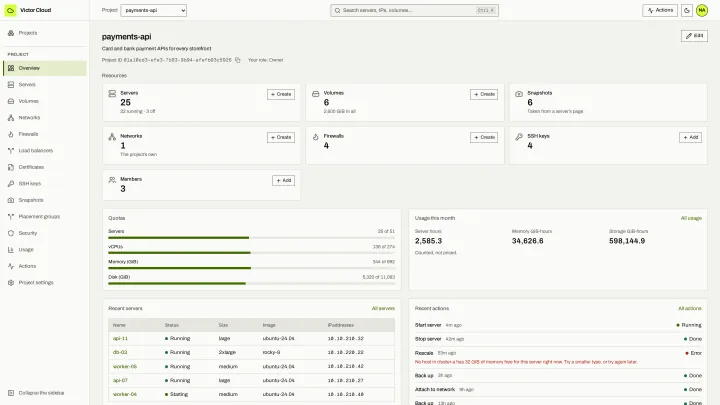Open server worker-05
720x405 pixels.
tap(125, 367)
